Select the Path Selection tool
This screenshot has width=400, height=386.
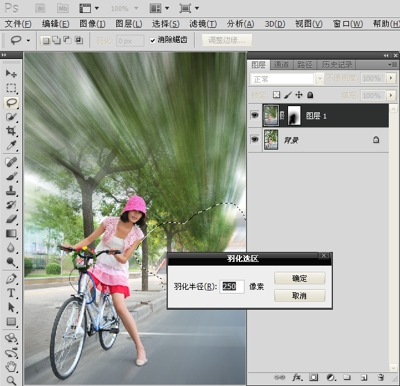pos(11,307)
